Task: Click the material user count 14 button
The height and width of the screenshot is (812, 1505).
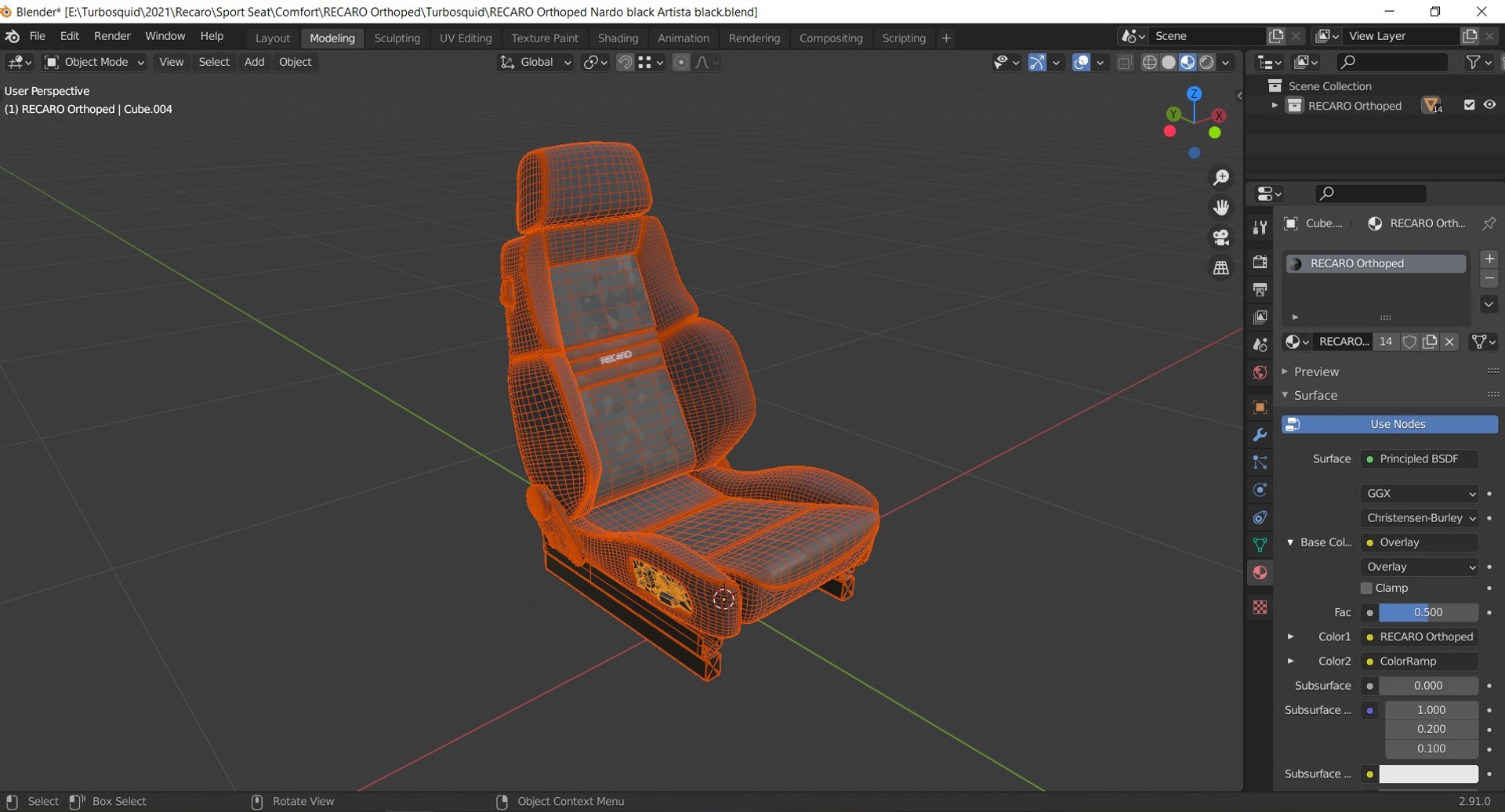Action: tap(1386, 342)
